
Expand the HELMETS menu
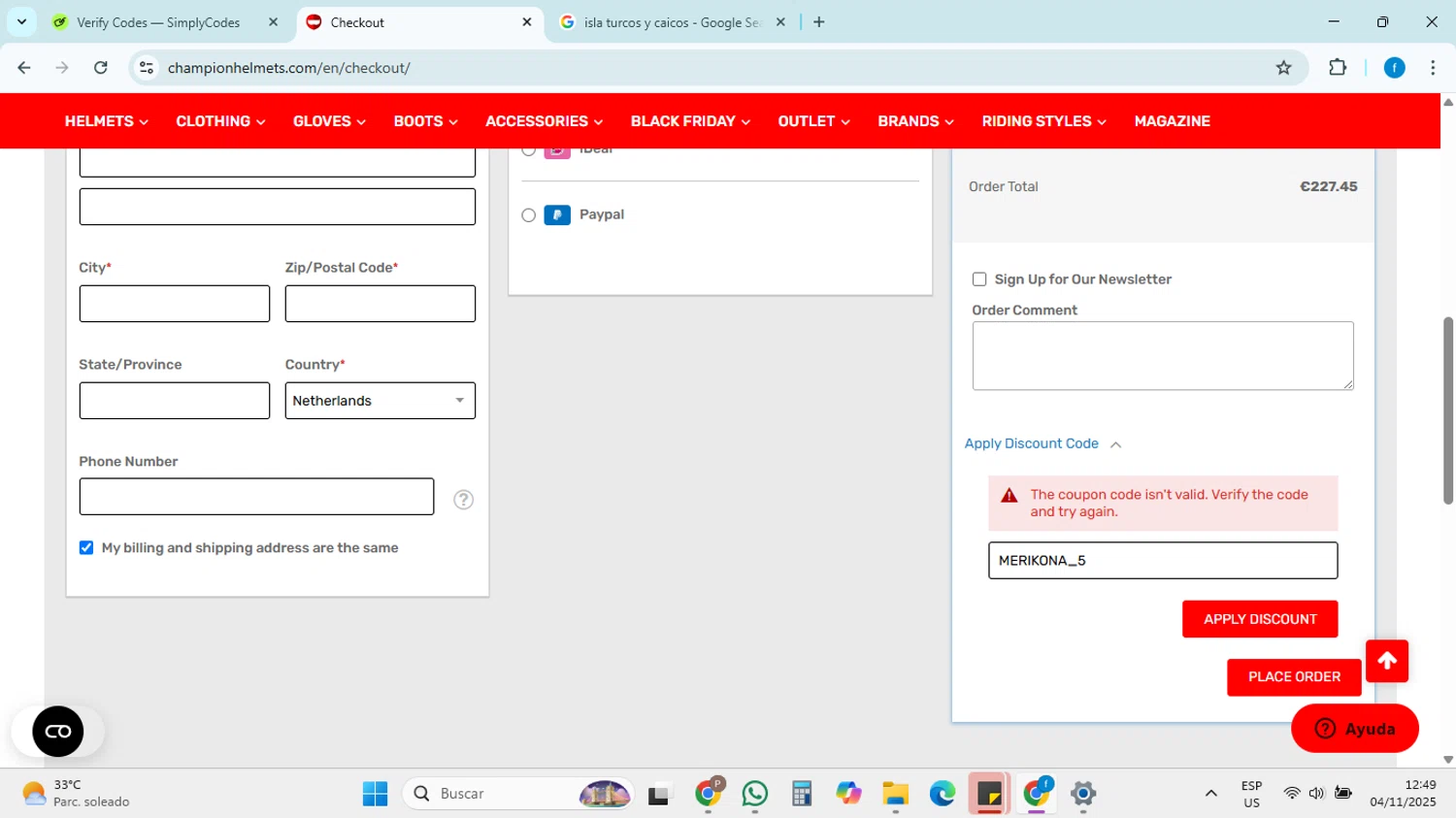pyautogui.click(x=106, y=121)
